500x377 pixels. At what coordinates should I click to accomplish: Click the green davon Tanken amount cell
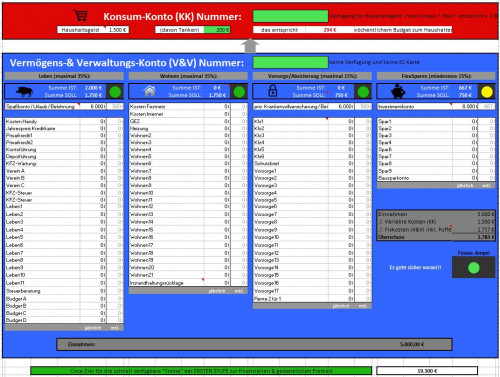click(217, 30)
